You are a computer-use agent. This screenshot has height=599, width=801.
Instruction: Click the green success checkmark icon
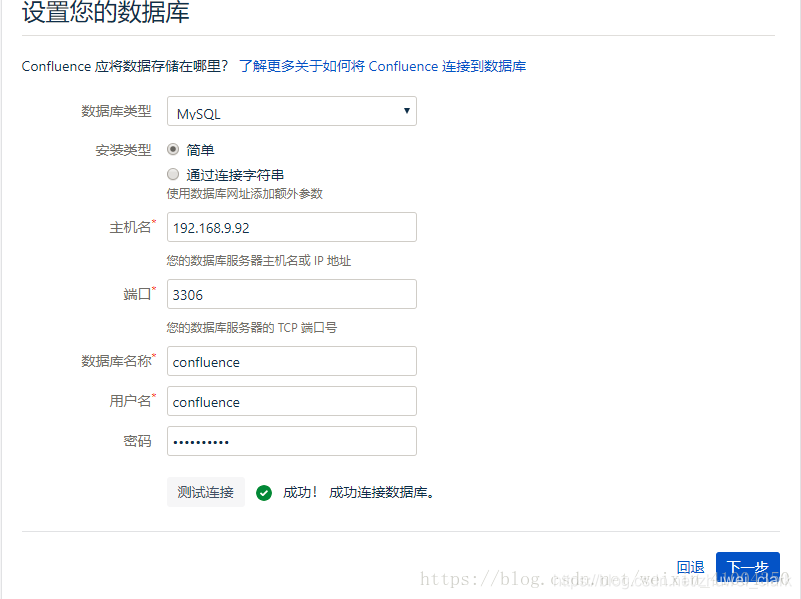point(264,493)
